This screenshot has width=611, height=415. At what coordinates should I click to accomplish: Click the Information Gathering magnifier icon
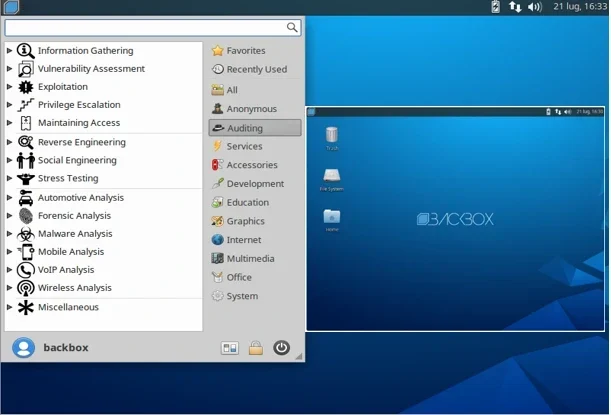pyautogui.click(x=26, y=51)
